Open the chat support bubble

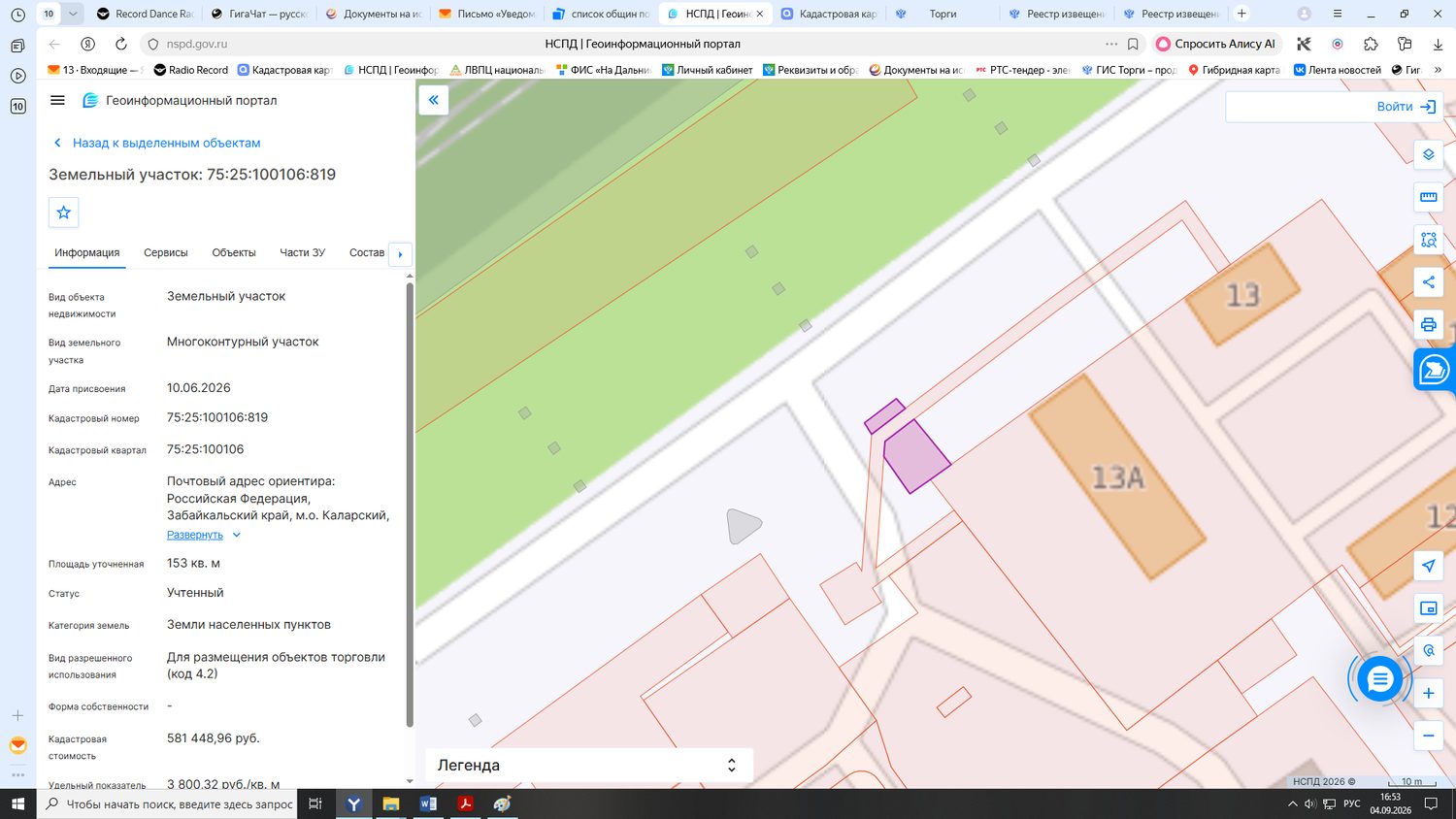[x=1379, y=679]
